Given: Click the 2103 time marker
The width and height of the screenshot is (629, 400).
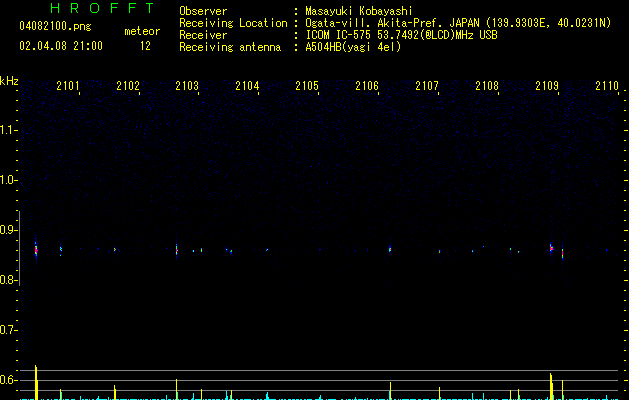Looking at the screenshot, I should pyautogui.click(x=187, y=86).
